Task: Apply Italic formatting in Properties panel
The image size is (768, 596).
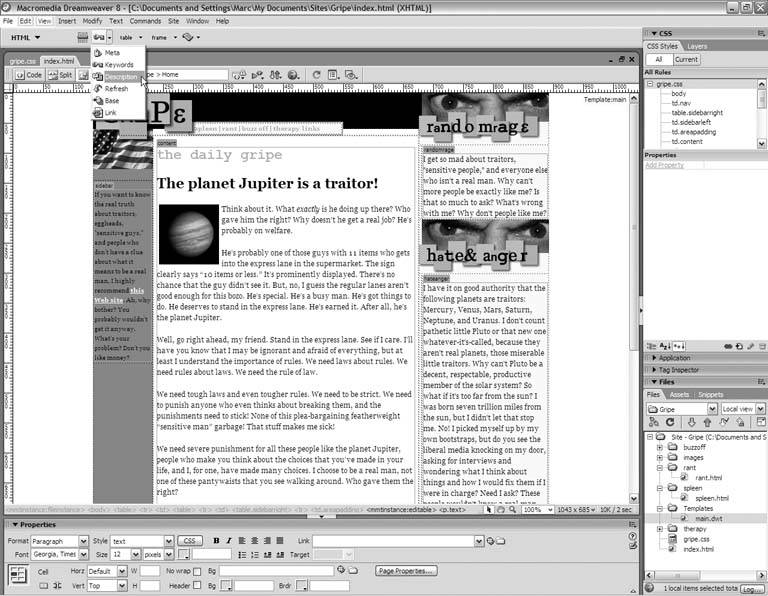Action: click(x=229, y=541)
